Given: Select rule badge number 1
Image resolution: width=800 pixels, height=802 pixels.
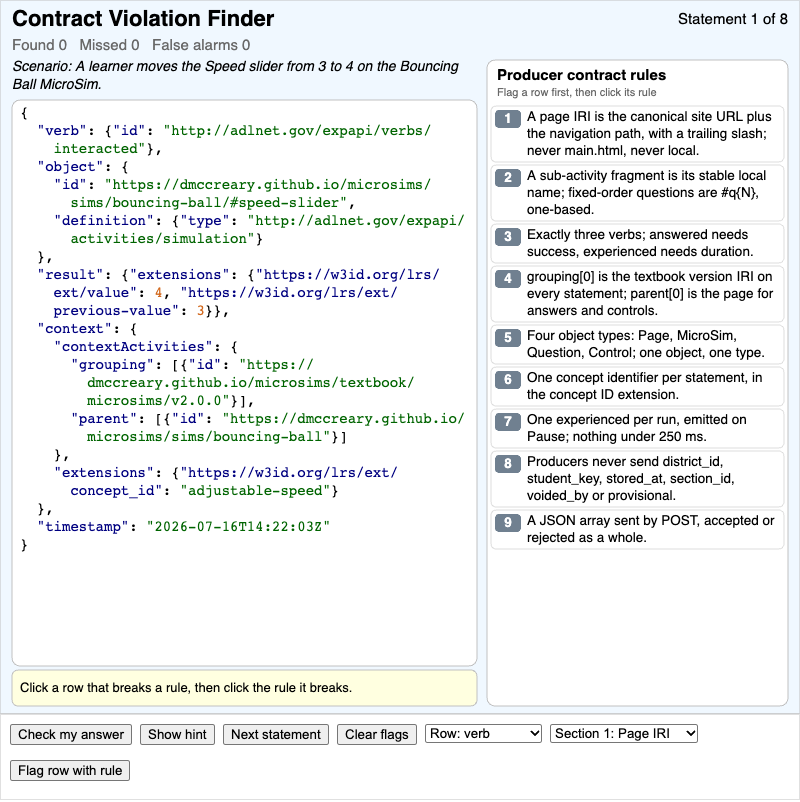Looking at the screenshot, I should 508,119.
